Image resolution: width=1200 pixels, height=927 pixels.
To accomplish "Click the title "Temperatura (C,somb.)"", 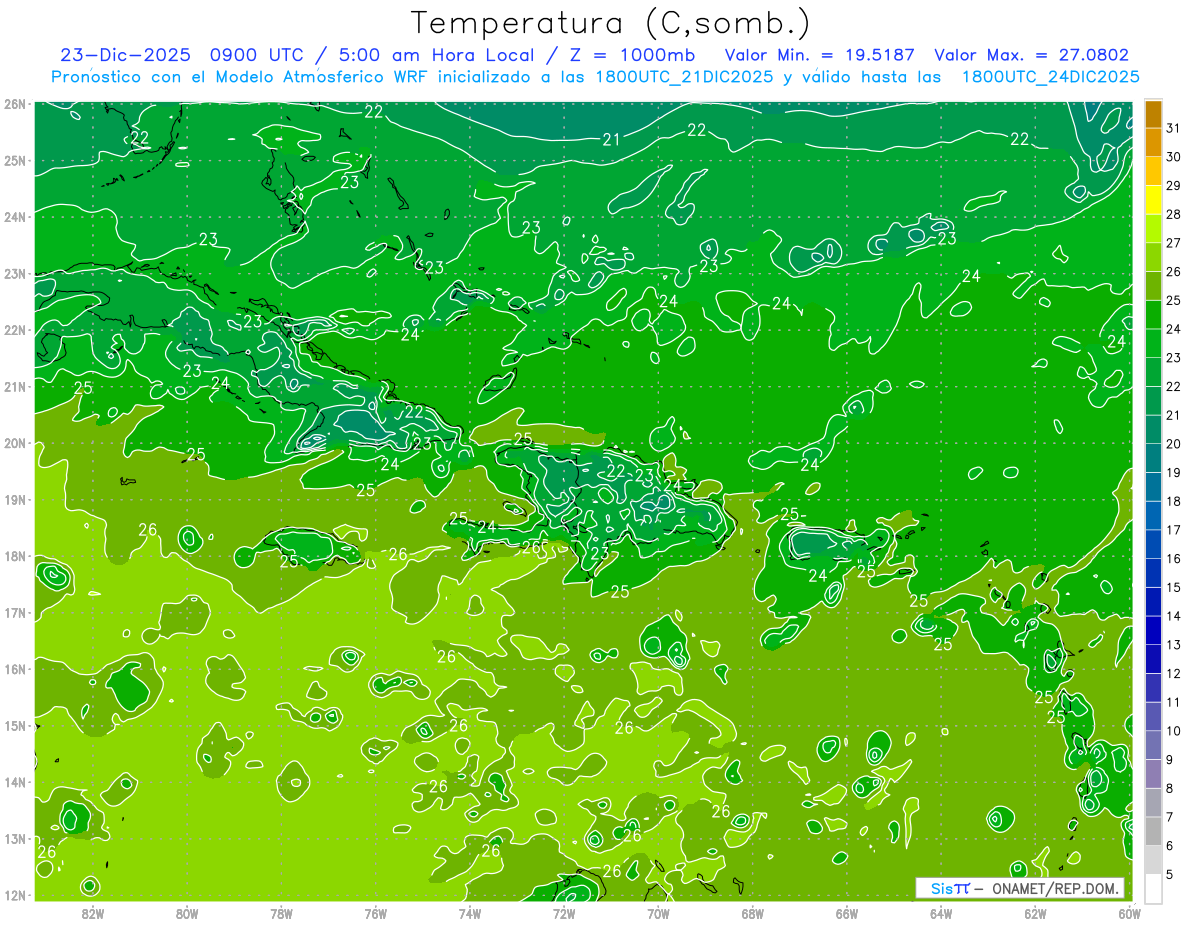I will [611, 23].
